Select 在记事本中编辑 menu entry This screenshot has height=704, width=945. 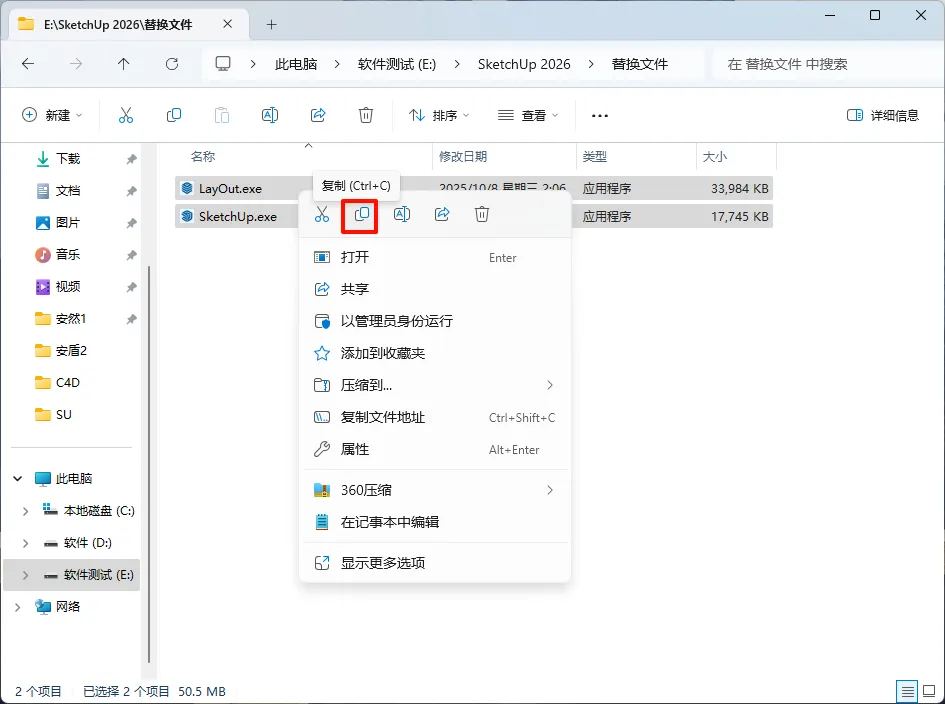tap(435, 522)
